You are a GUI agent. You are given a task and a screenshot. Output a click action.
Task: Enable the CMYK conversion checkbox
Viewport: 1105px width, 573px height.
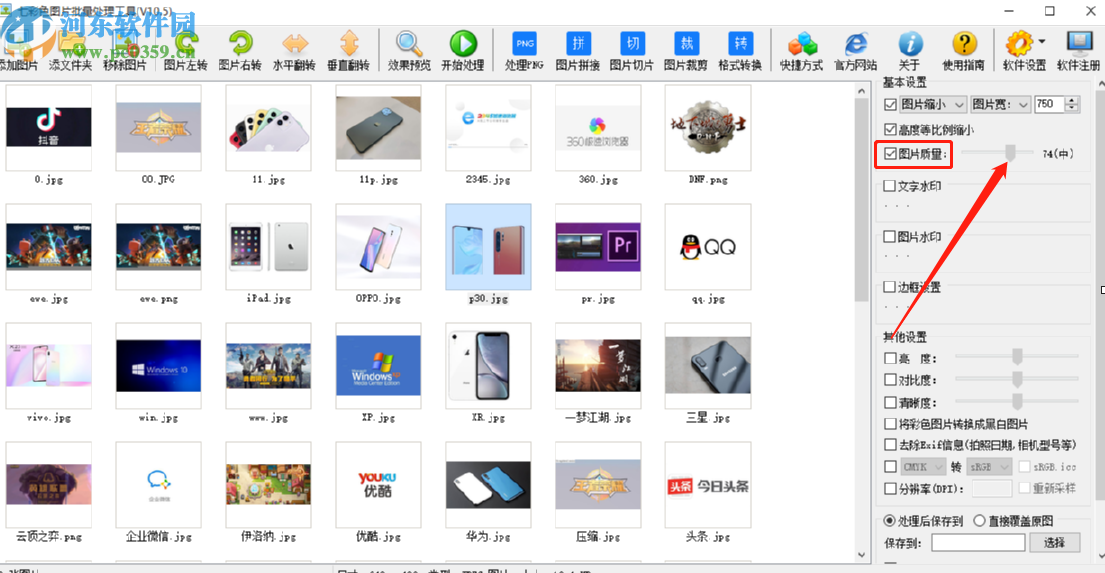tap(890, 467)
